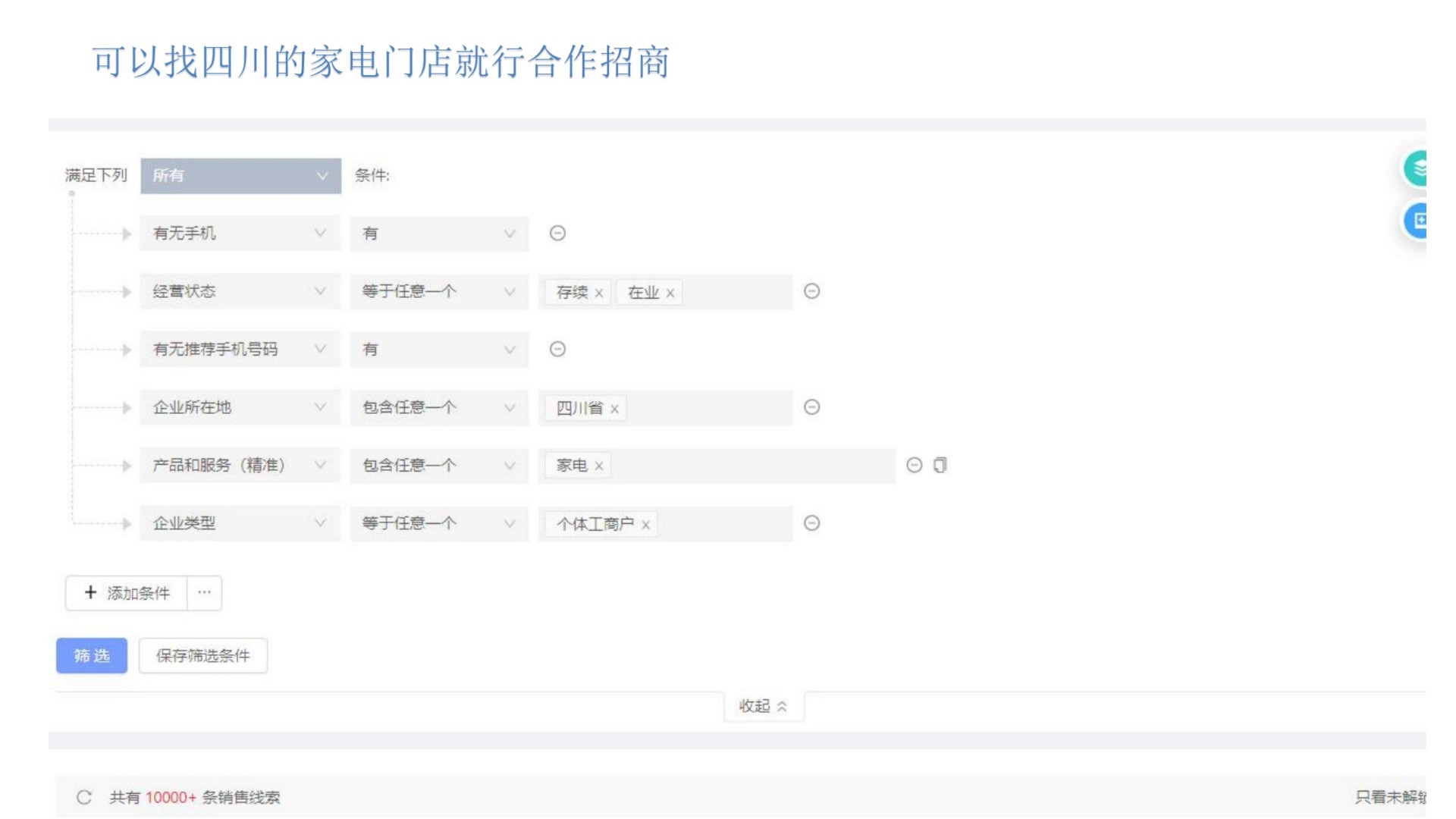Remove the 有无手机 condition row
The image size is (1456, 819).
coord(557,234)
